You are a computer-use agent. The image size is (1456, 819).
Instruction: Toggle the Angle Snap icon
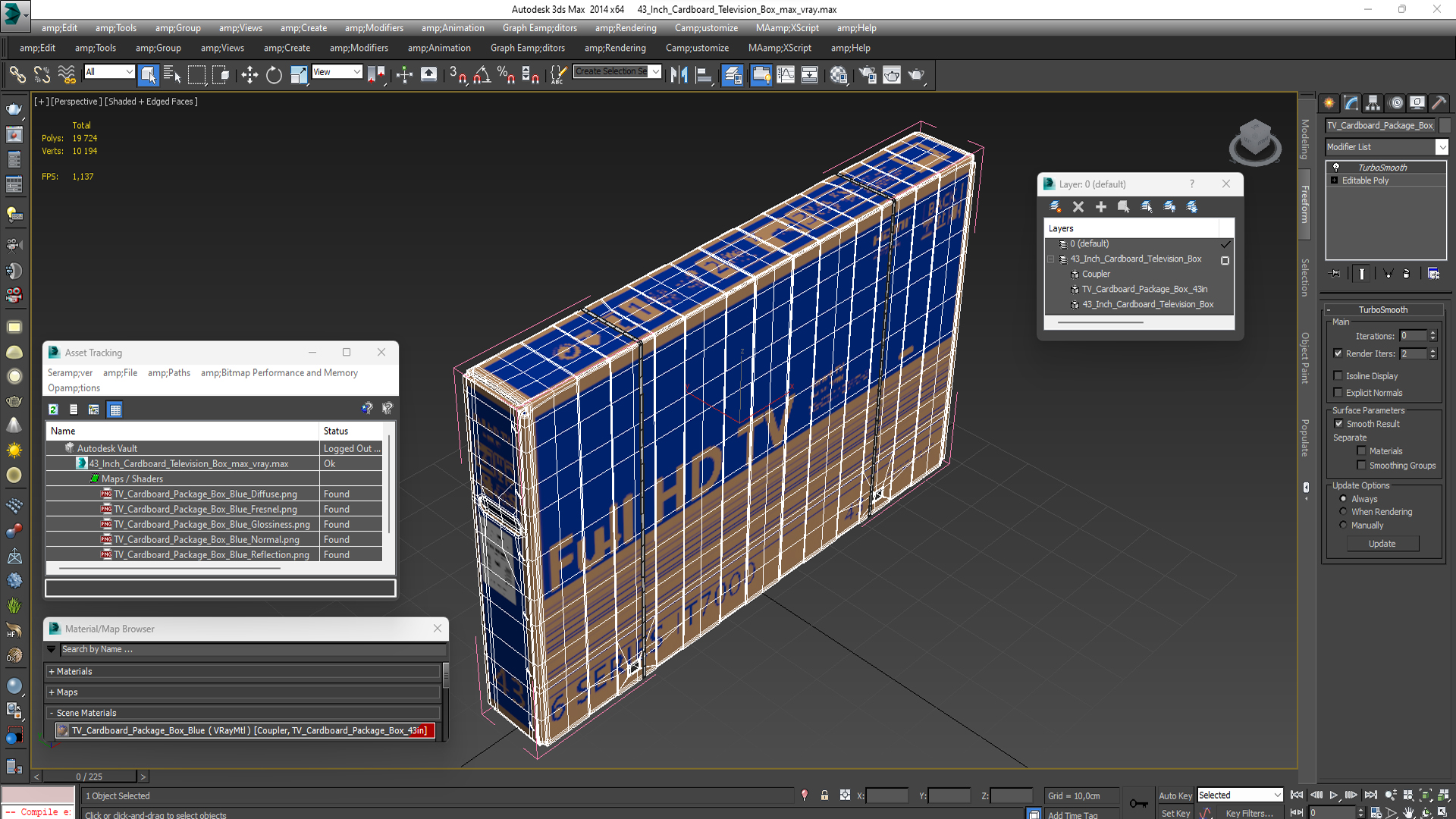coord(482,74)
